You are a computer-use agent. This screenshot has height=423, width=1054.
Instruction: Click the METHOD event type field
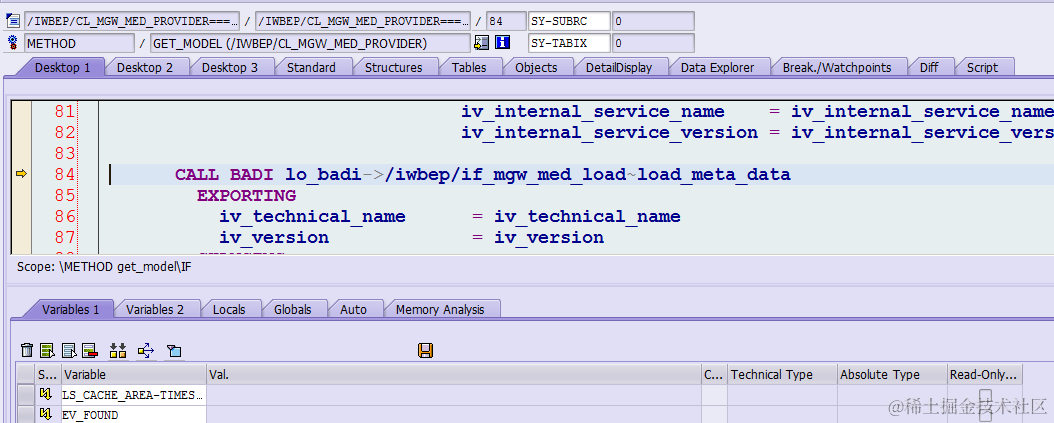click(79, 44)
